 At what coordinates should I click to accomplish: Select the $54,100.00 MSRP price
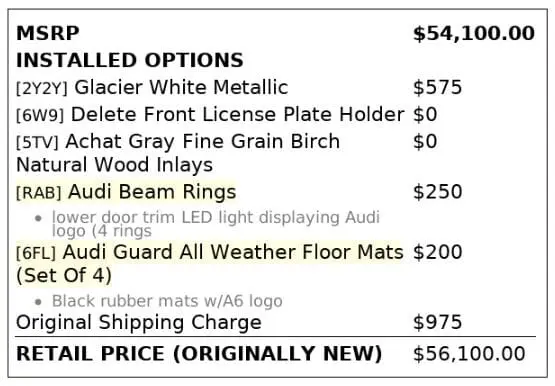(474, 34)
